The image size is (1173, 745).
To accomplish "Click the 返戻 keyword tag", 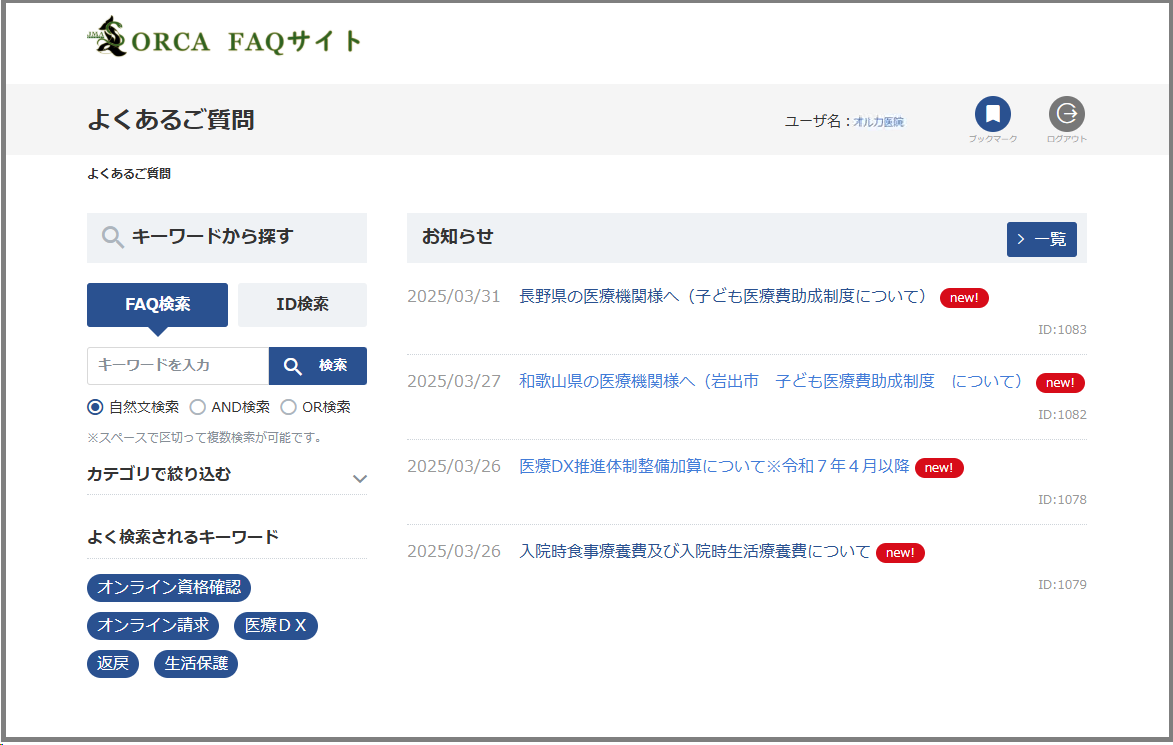I will 113,663.
